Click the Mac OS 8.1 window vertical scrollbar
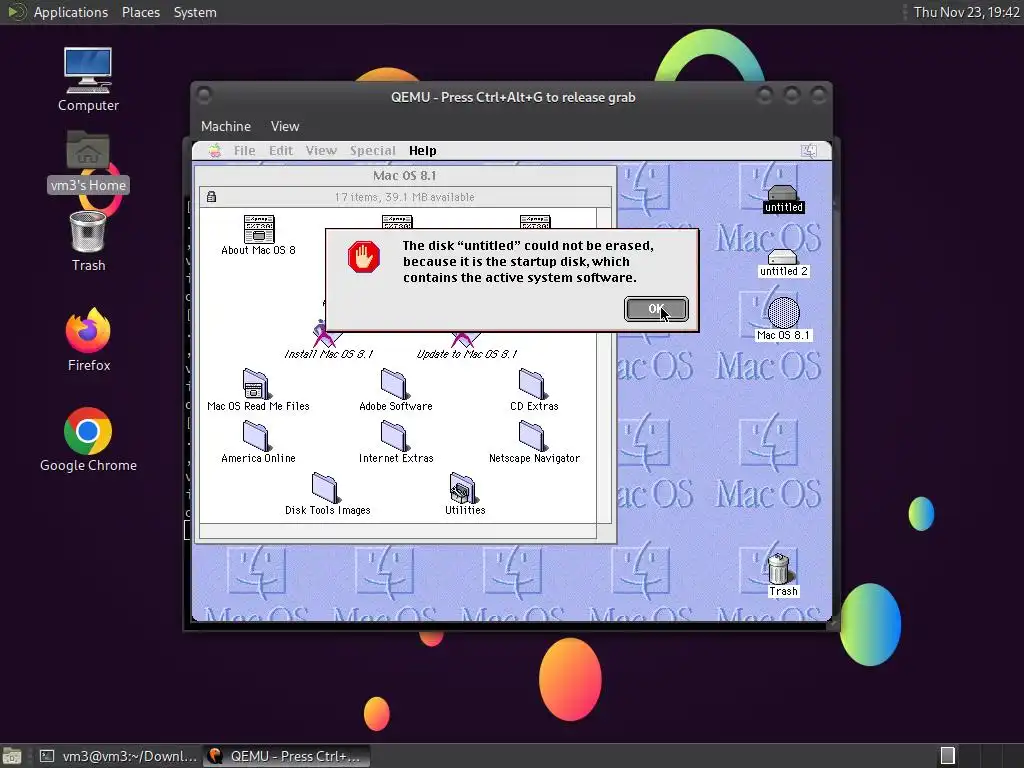The height and width of the screenshot is (768, 1024). (x=604, y=365)
